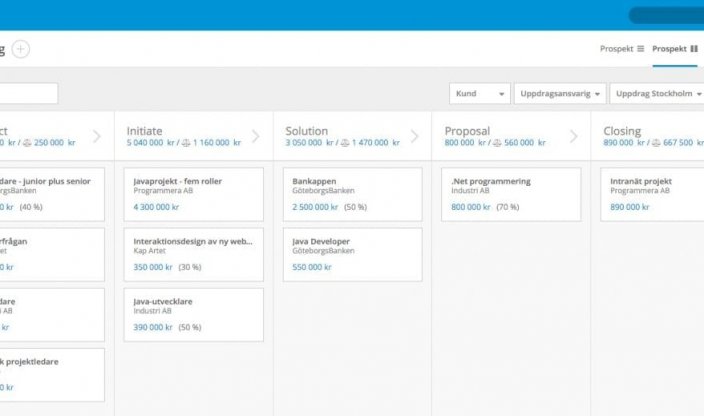
Task: Open the Kund filter dropdown
Action: 480,94
